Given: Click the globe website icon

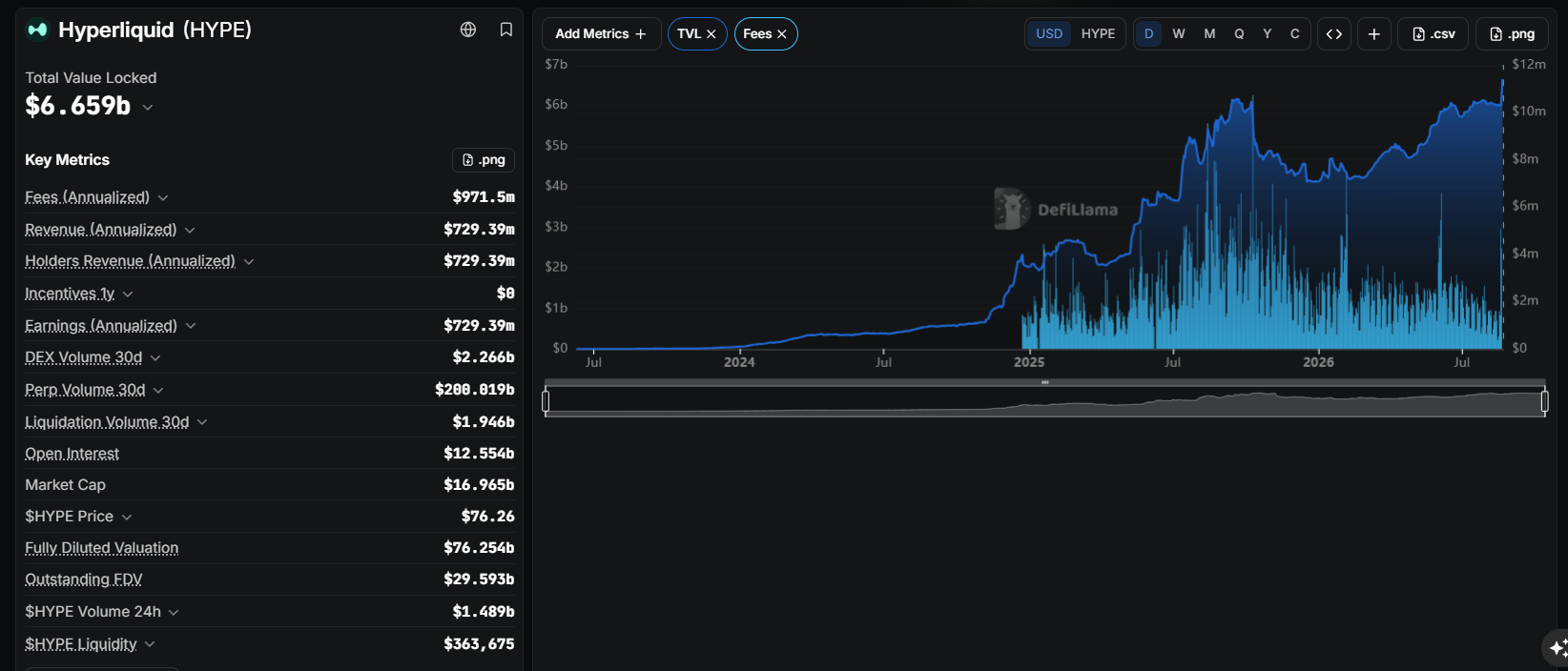Looking at the screenshot, I should [468, 30].
